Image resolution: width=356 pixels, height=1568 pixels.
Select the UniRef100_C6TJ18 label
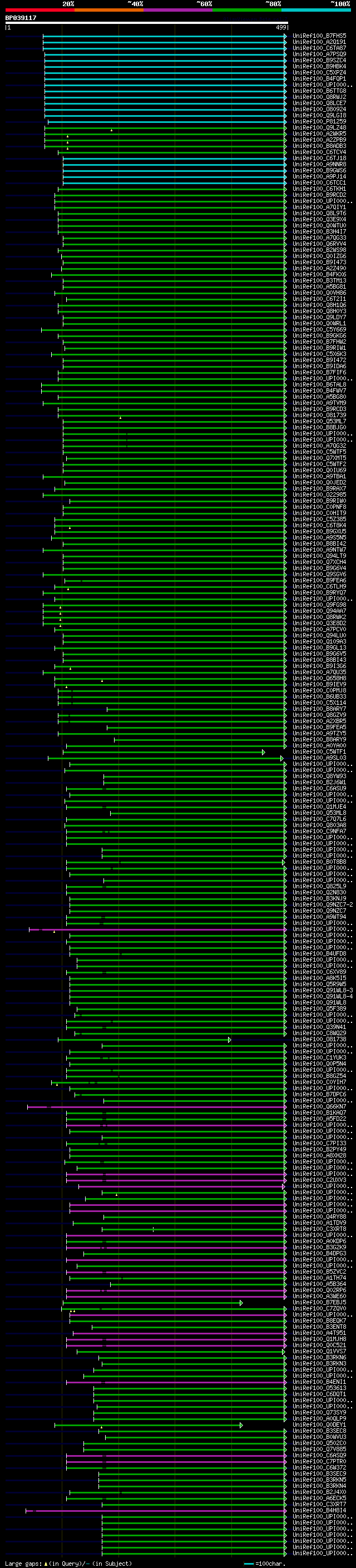point(319,159)
